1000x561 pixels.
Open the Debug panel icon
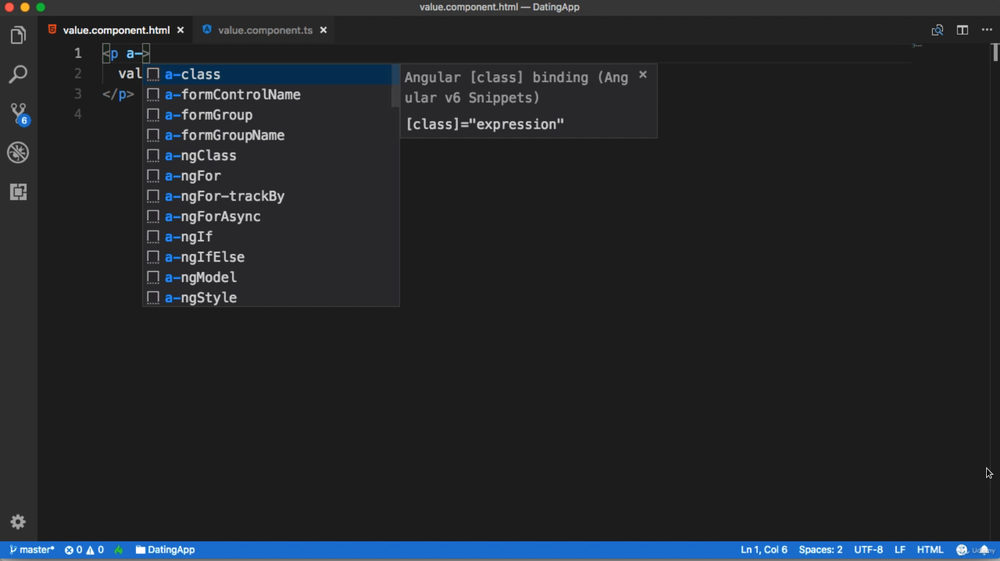pos(18,153)
